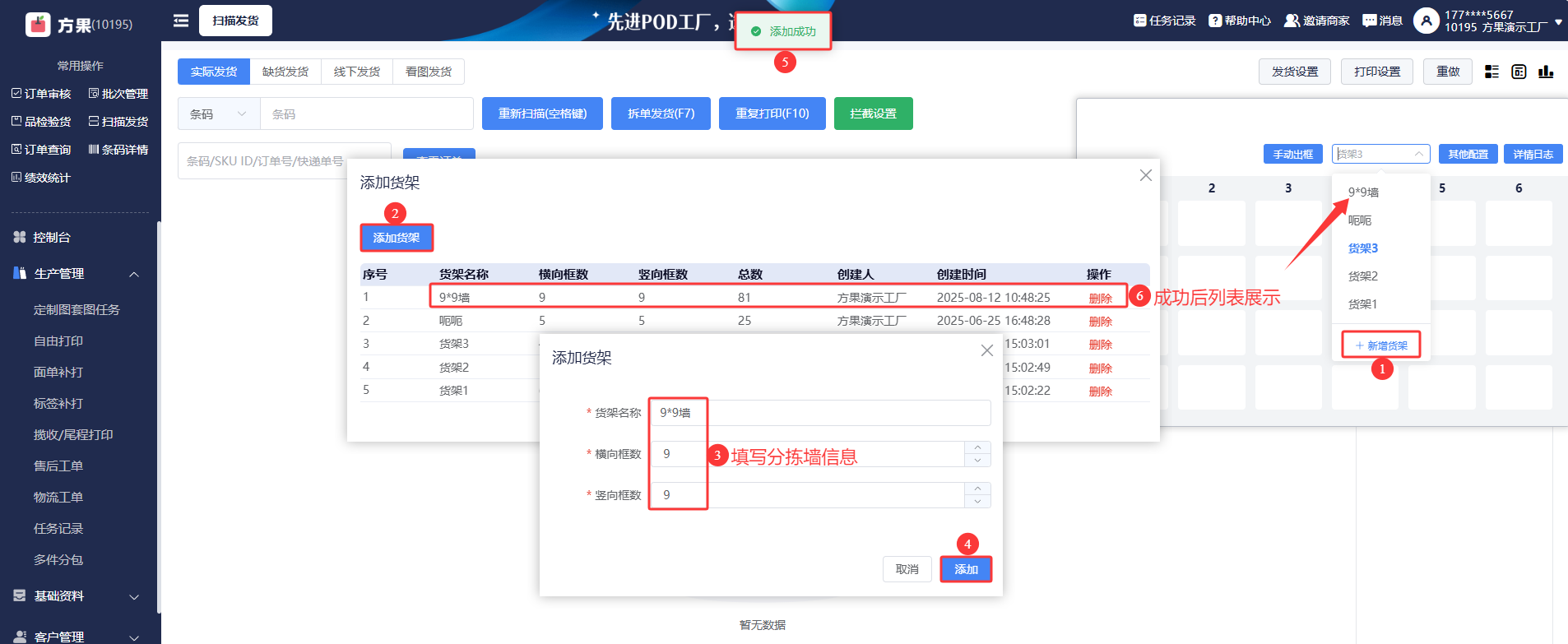Open 绩效统计 shortcut in 常用操作
The width and height of the screenshot is (1568, 644).
pos(41,178)
